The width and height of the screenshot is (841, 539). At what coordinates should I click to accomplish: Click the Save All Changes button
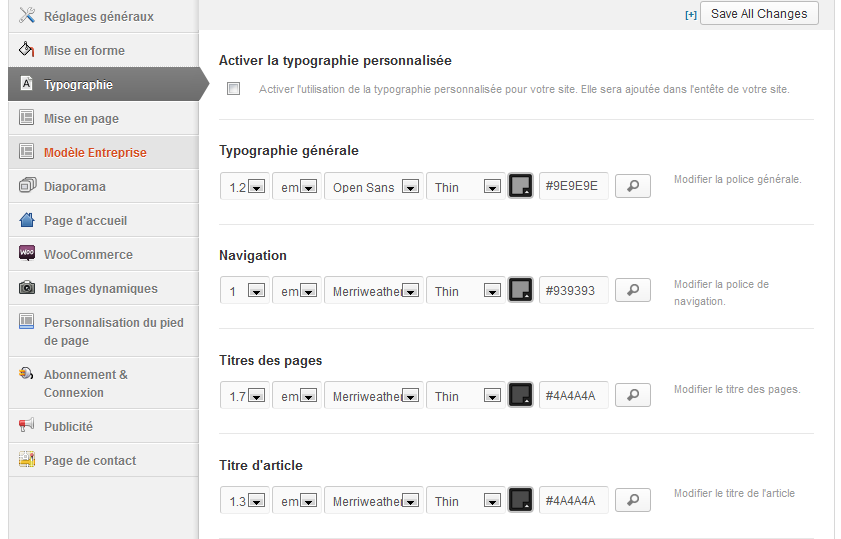point(759,14)
